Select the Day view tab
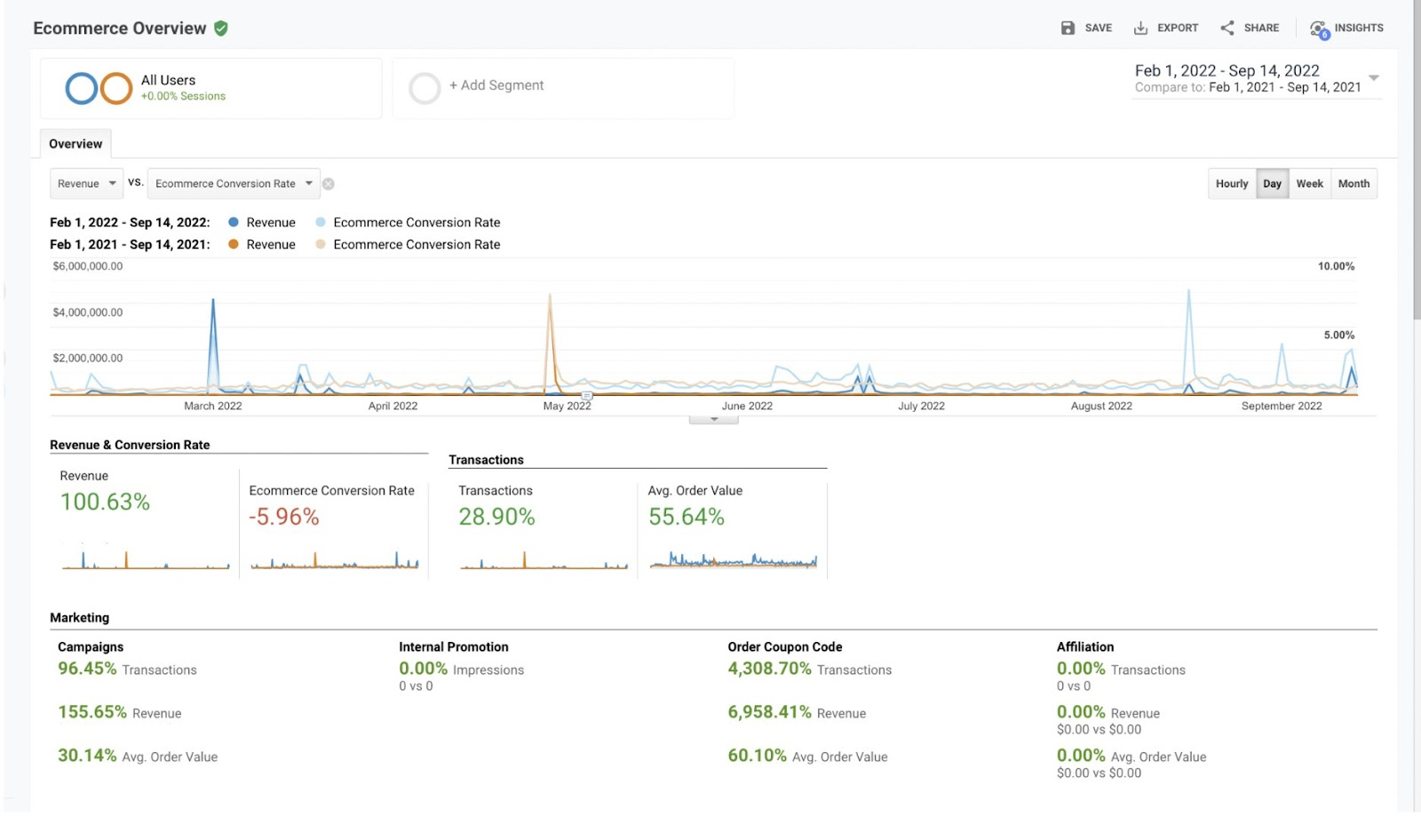Image resolution: width=1421 pixels, height=840 pixels. [x=1272, y=184]
